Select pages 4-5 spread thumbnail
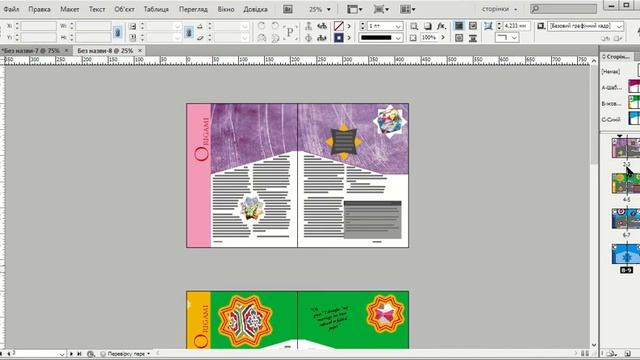The image size is (640, 360). pos(626,183)
